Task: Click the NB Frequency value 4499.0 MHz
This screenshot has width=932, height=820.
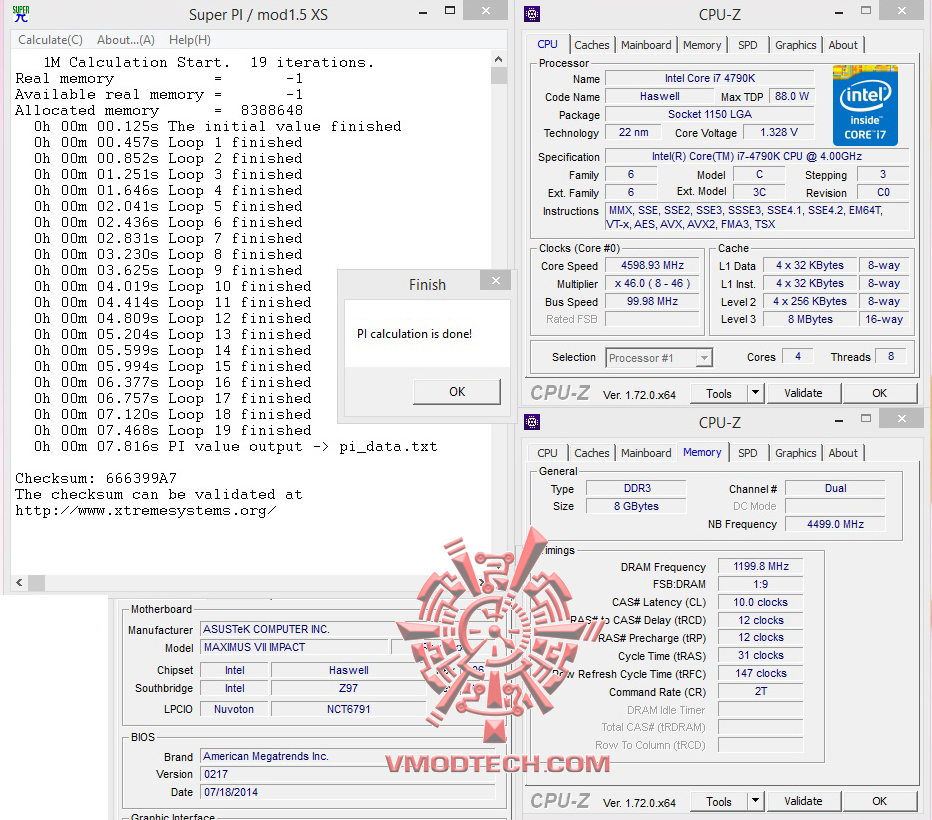Action: [x=835, y=524]
